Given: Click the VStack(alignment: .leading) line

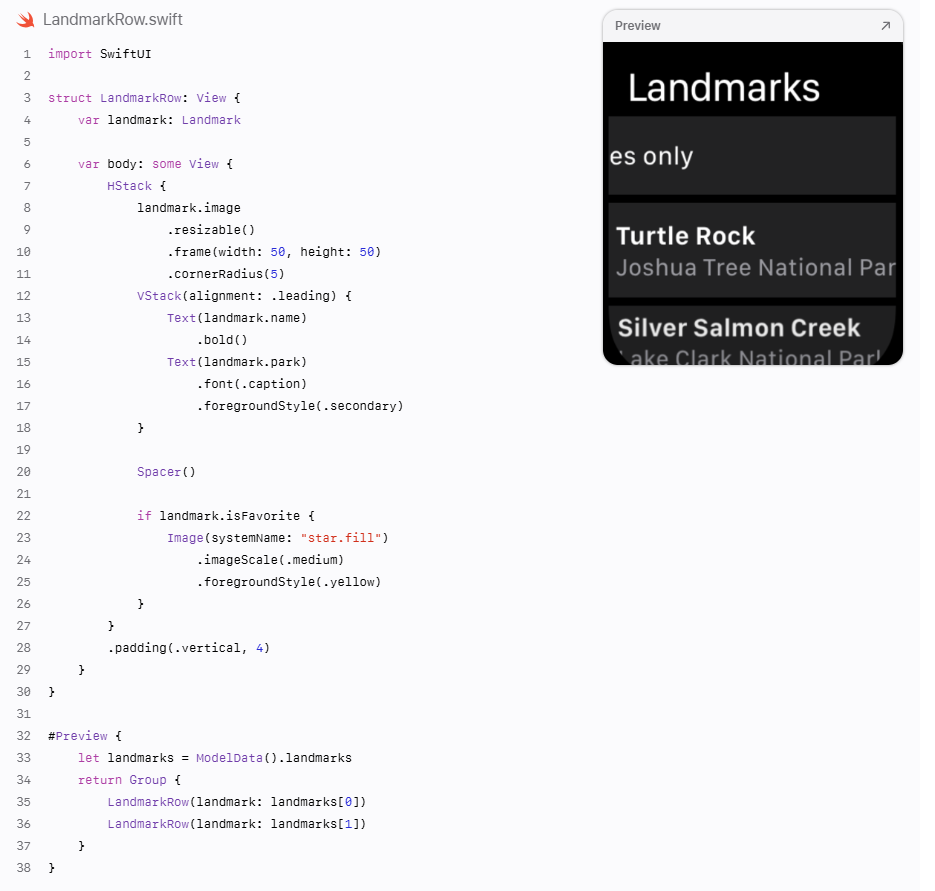Looking at the screenshot, I should coord(244,296).
